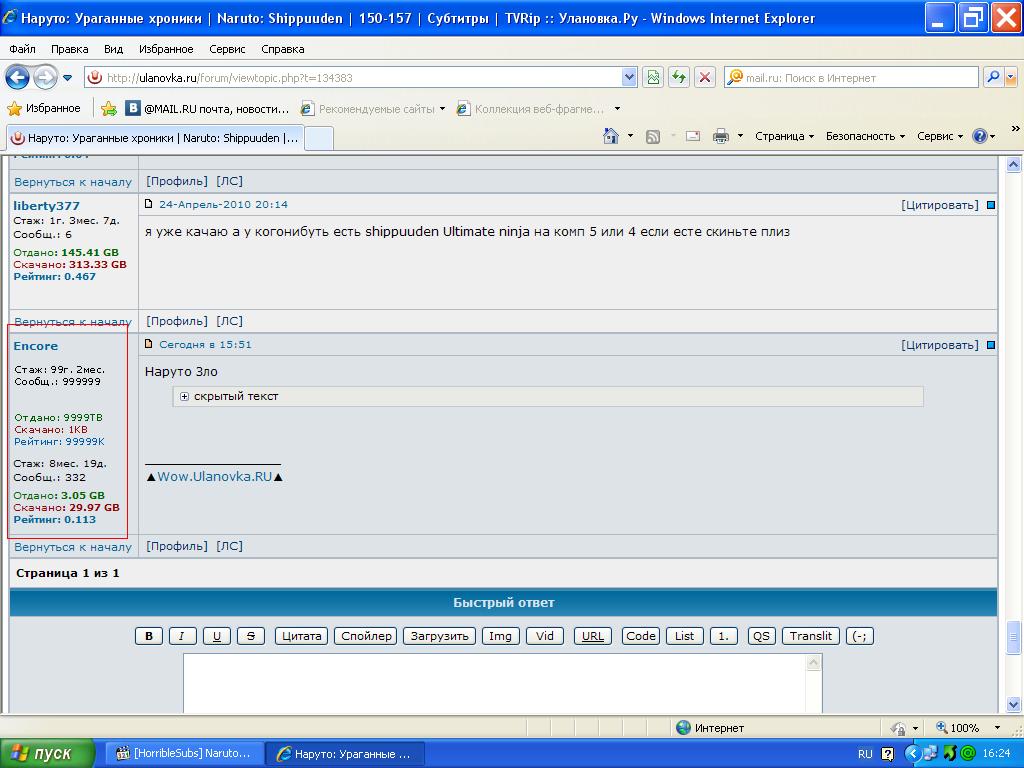1024x768 pixels.
Task: Toggle underline formatting in quick reply
Action: (216, 636)
